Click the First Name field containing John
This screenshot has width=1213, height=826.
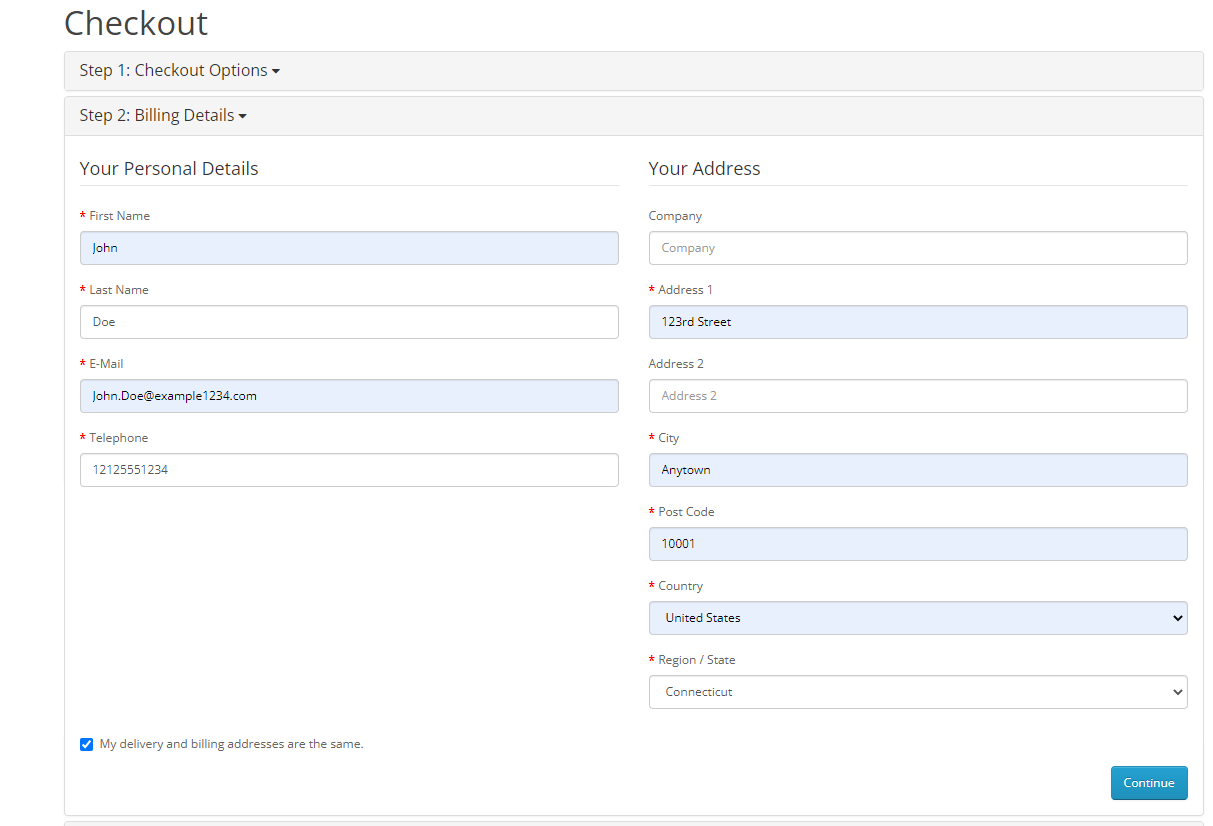349,248
